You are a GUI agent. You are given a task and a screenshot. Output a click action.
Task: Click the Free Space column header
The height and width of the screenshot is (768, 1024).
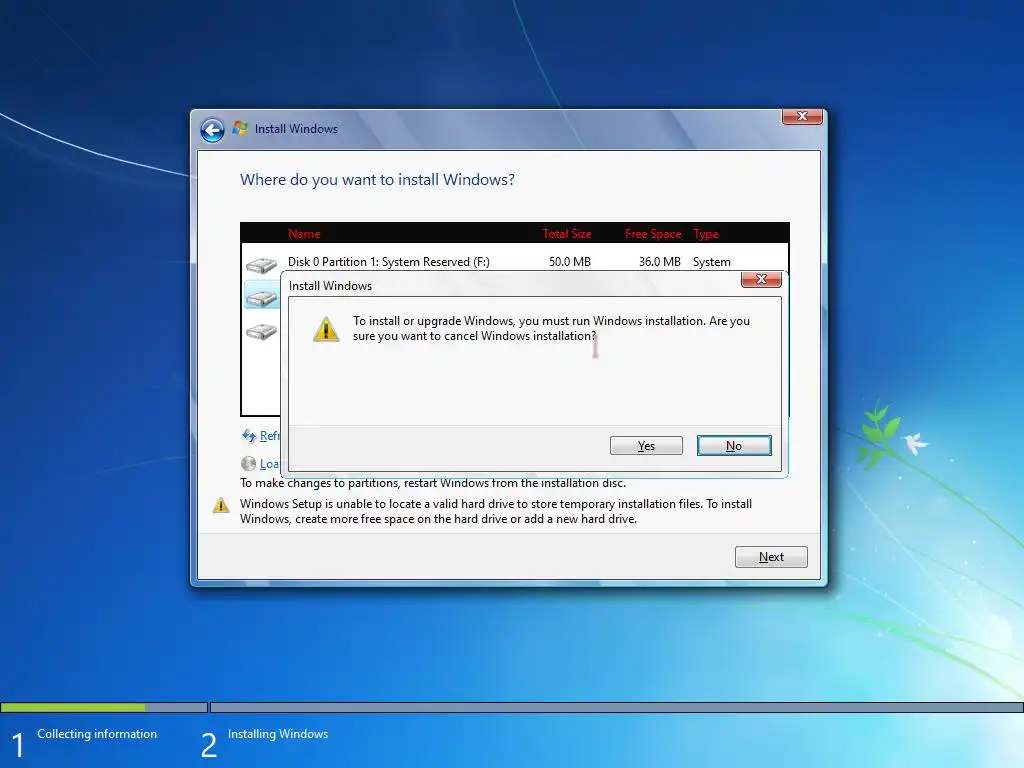click(x=653, y=234)
